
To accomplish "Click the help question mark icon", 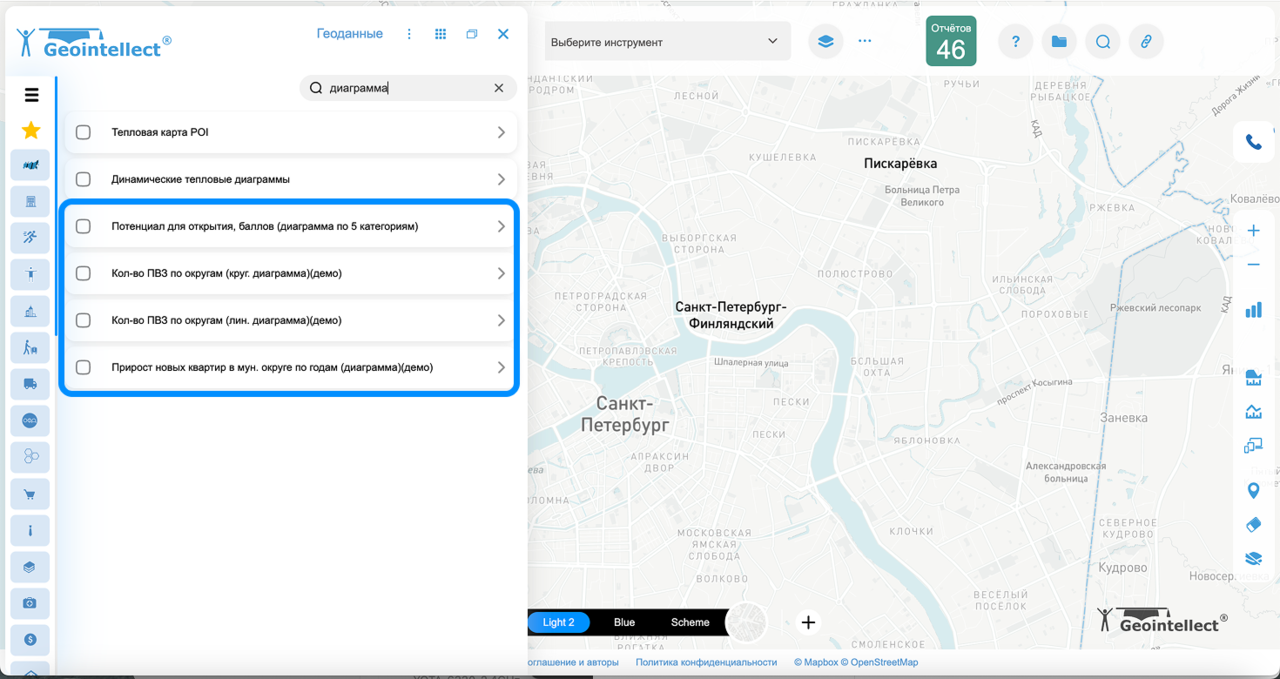I will pos(1015,41).
